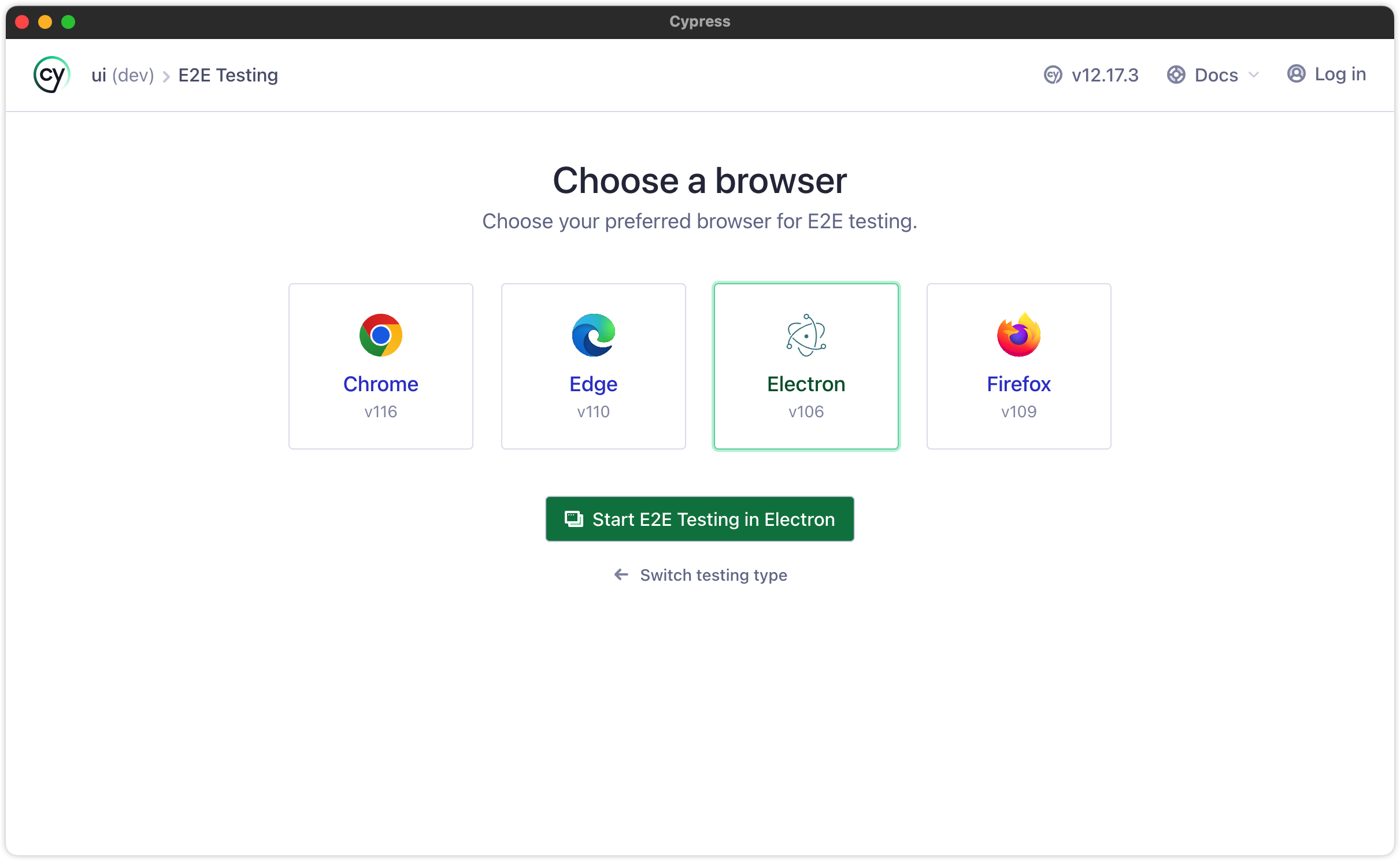This screenshot has width=1400, height=861.
Task: Click the Edge browser icon
Action: point(593,335)
